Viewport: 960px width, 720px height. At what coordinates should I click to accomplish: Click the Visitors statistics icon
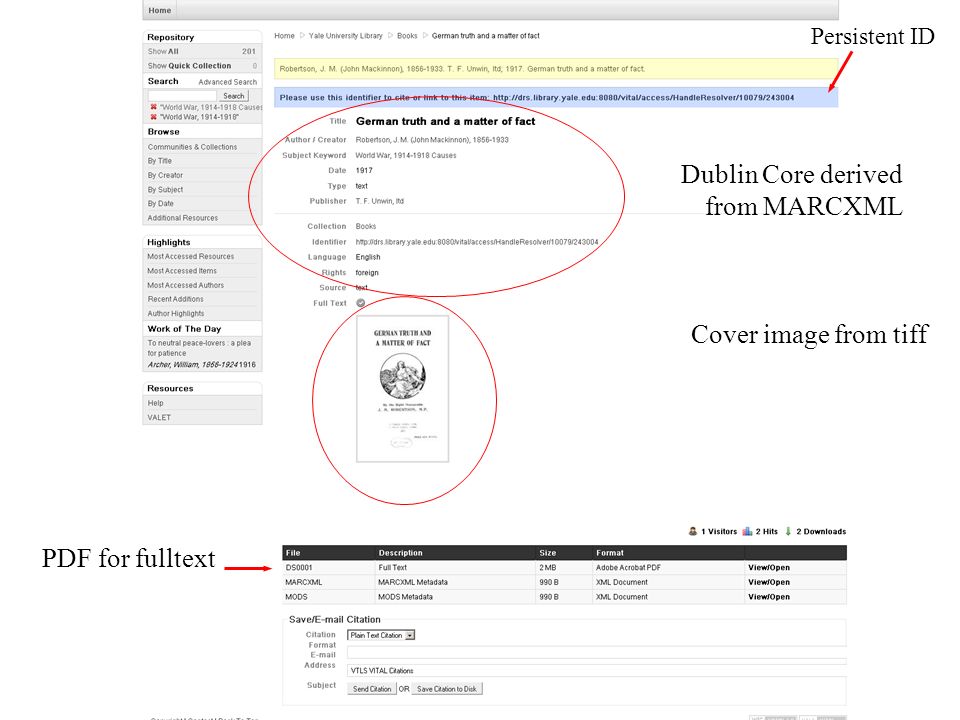click(692, 531)
